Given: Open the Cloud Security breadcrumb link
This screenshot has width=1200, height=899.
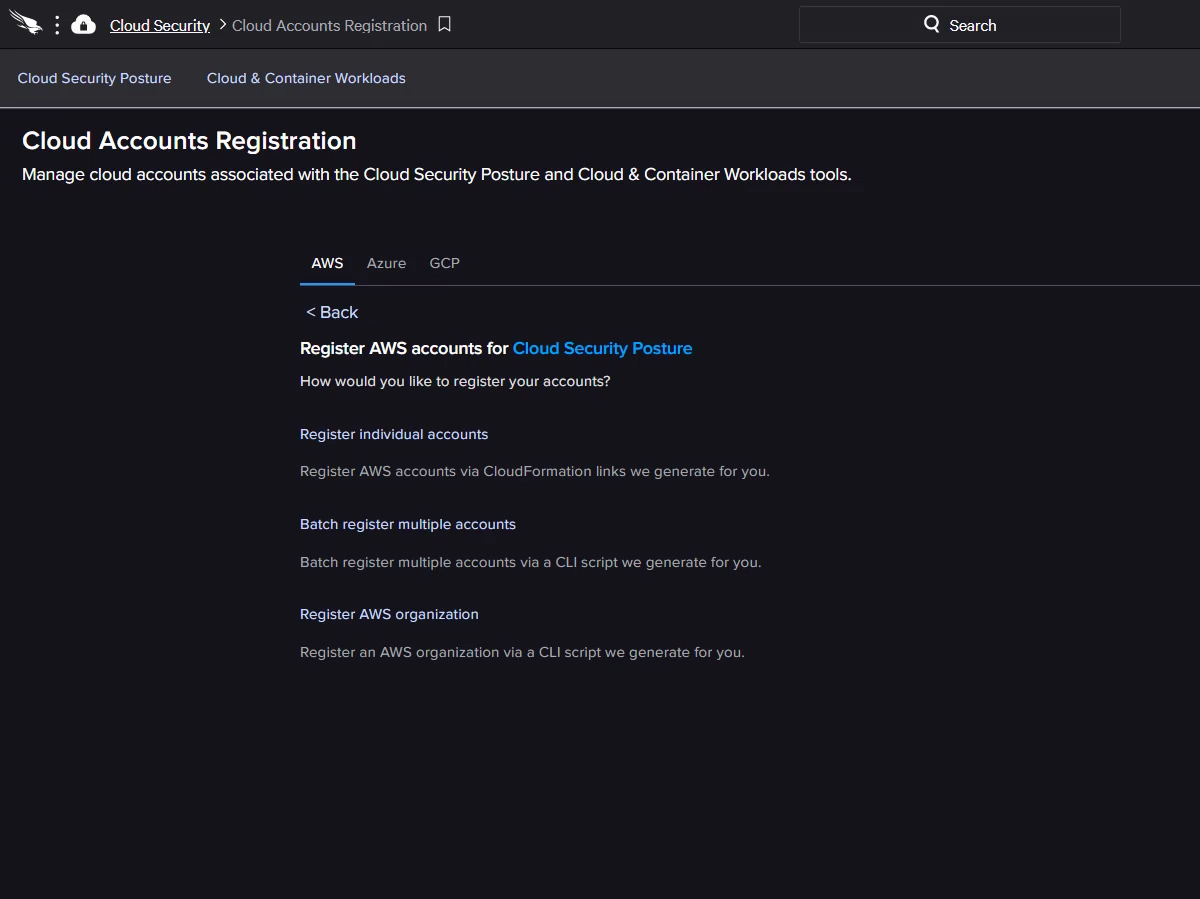Looking at the screenshot, I should (x=160, y=26).
